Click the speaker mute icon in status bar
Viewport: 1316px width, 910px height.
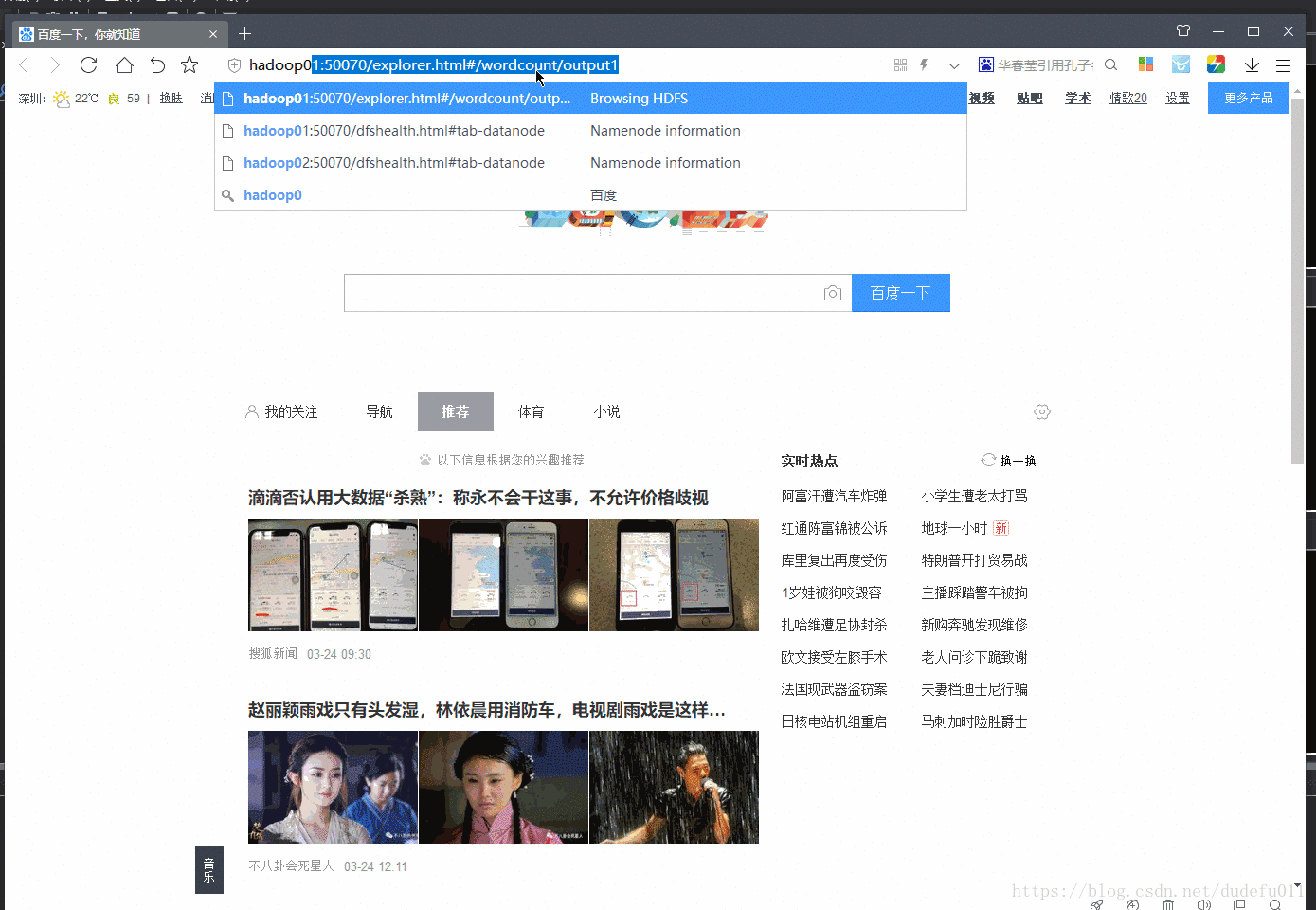coord(1203,904)
